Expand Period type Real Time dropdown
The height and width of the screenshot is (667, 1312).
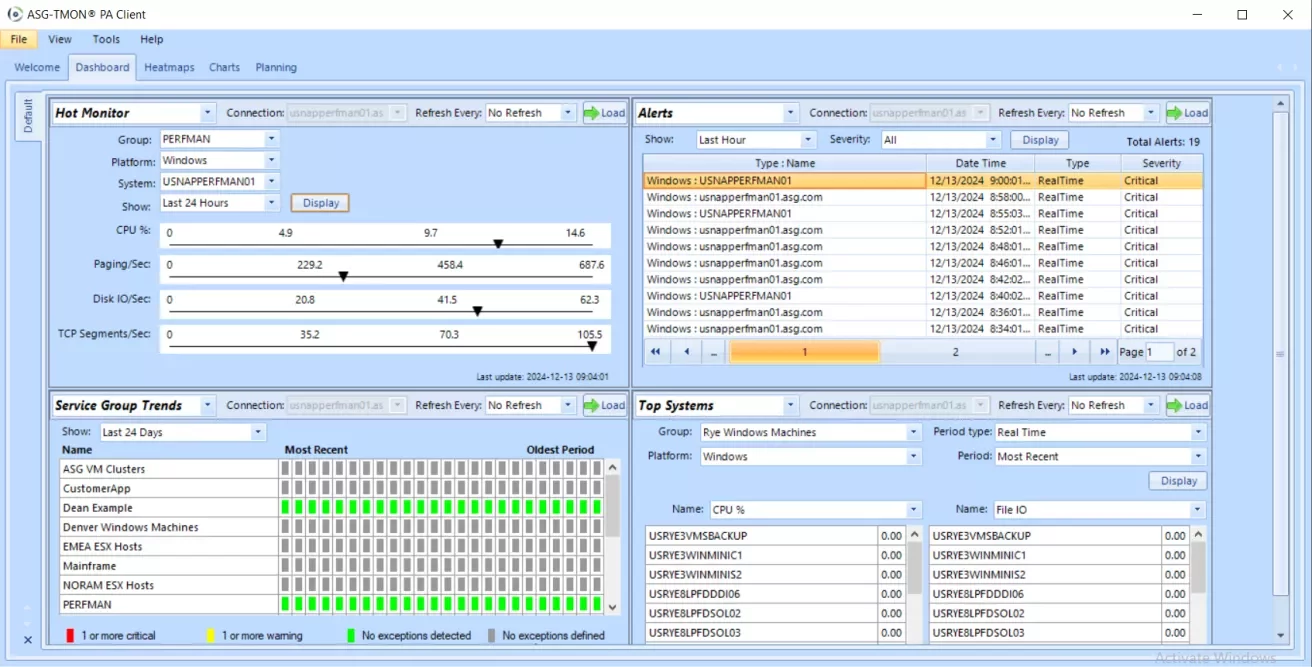(1198, 432)
